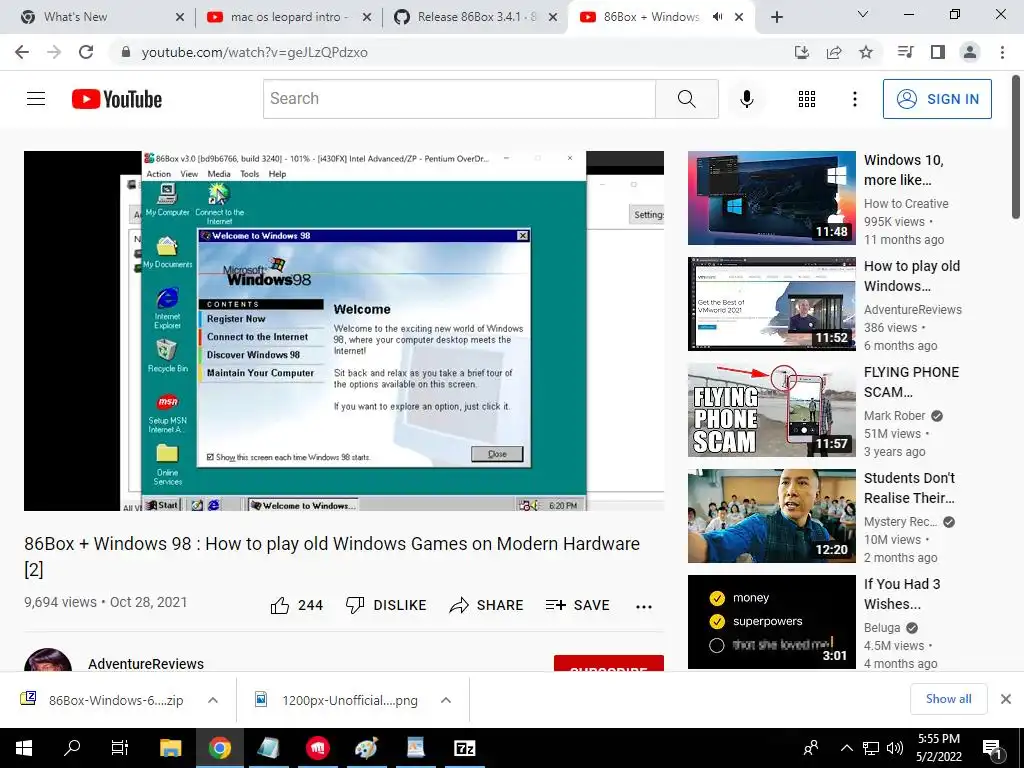1024x768 pixels.
Task: Close the mac os leopard tab
Action: coord(367,17)
